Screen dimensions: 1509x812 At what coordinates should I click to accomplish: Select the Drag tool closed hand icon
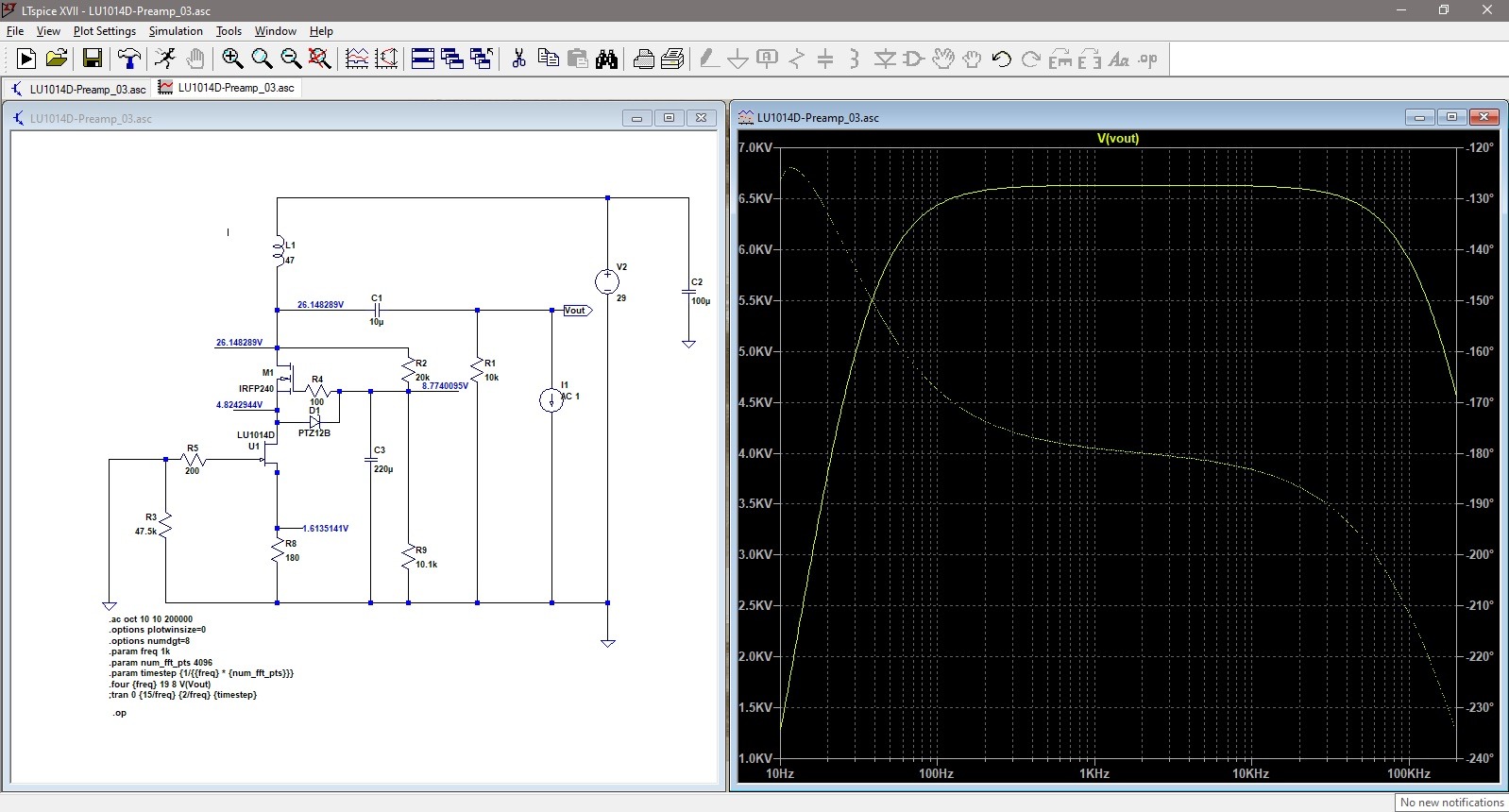coord(972,59)
